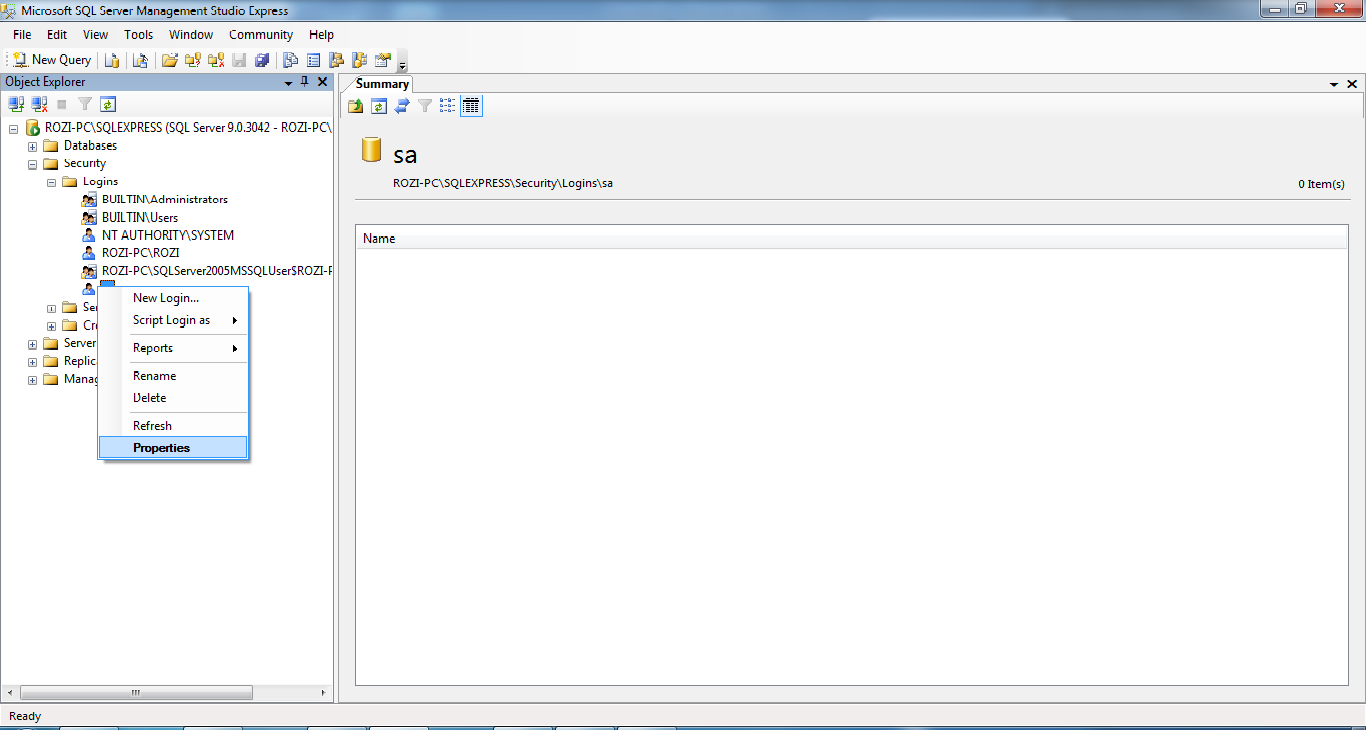Click the Open File folder icon
The image size is (1366, 730).
pos(170,60)
